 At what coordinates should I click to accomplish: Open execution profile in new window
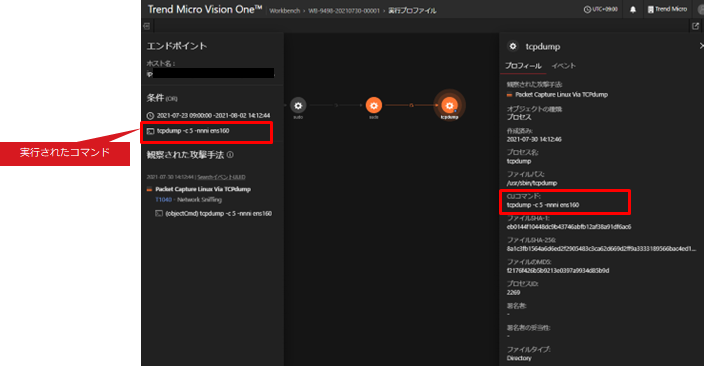point(695,26)
